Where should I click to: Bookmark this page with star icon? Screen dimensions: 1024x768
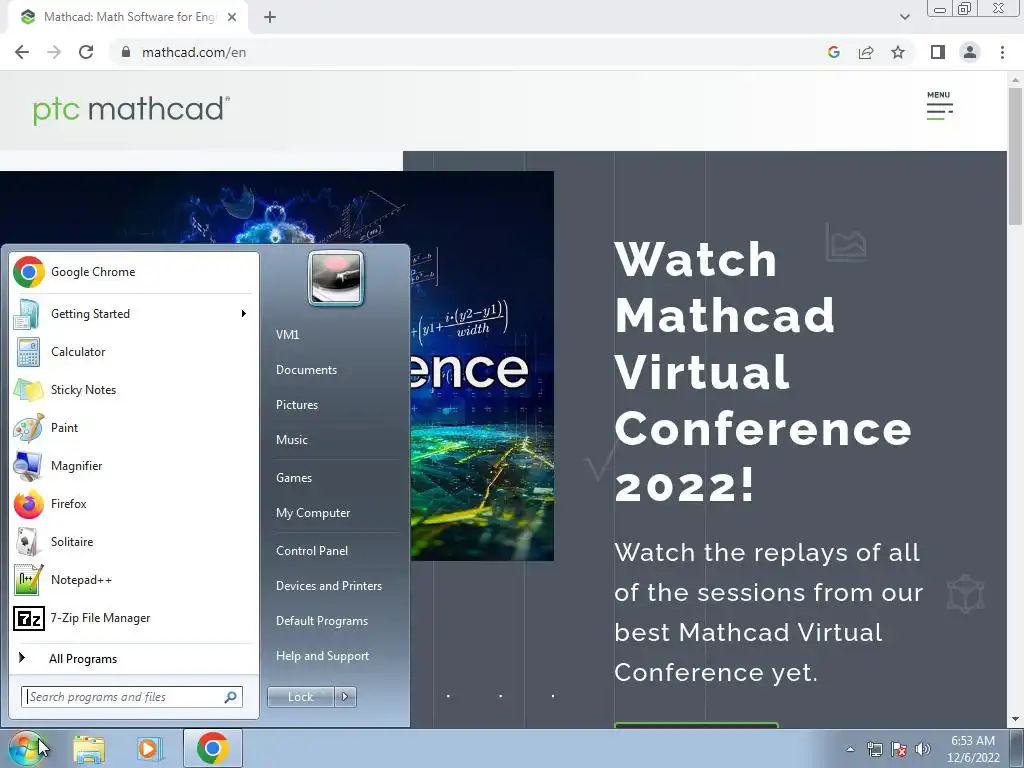point(898,52)
